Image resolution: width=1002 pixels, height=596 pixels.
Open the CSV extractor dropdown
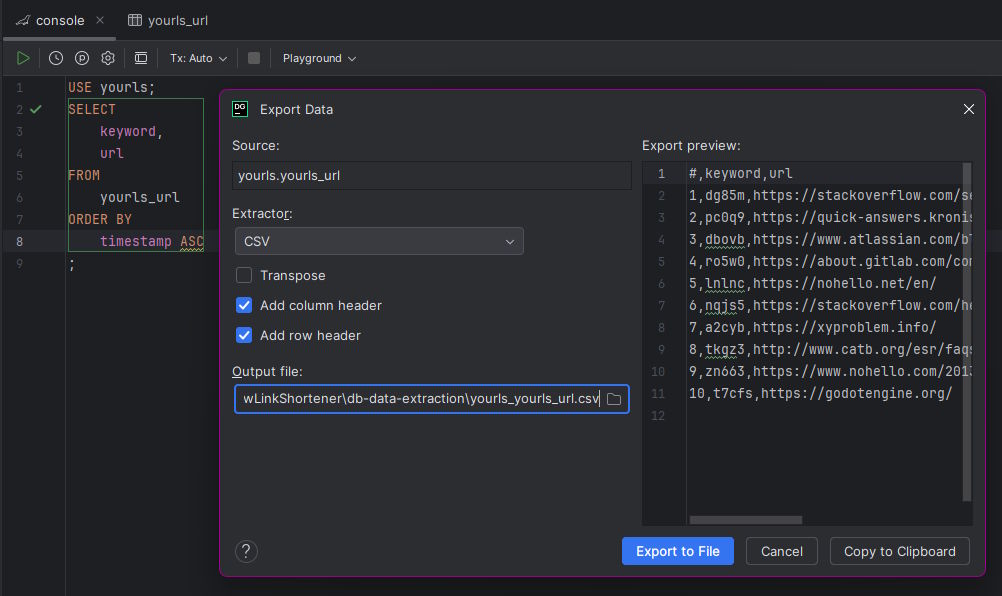(378, 241)
